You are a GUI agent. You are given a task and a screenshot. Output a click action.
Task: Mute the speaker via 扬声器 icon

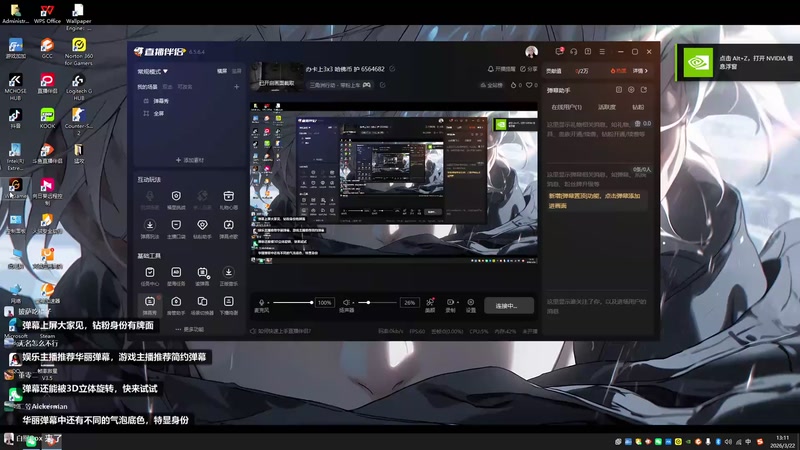[x=346, y=303]
